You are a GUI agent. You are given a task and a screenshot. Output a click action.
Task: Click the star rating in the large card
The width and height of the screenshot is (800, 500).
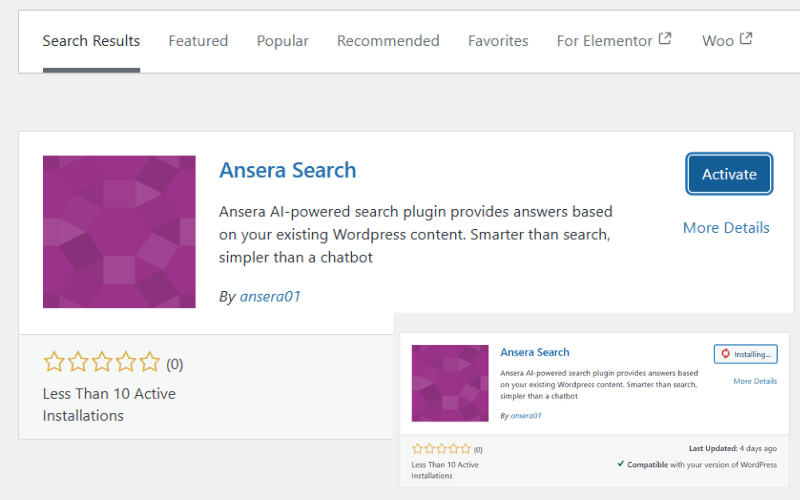102,362
